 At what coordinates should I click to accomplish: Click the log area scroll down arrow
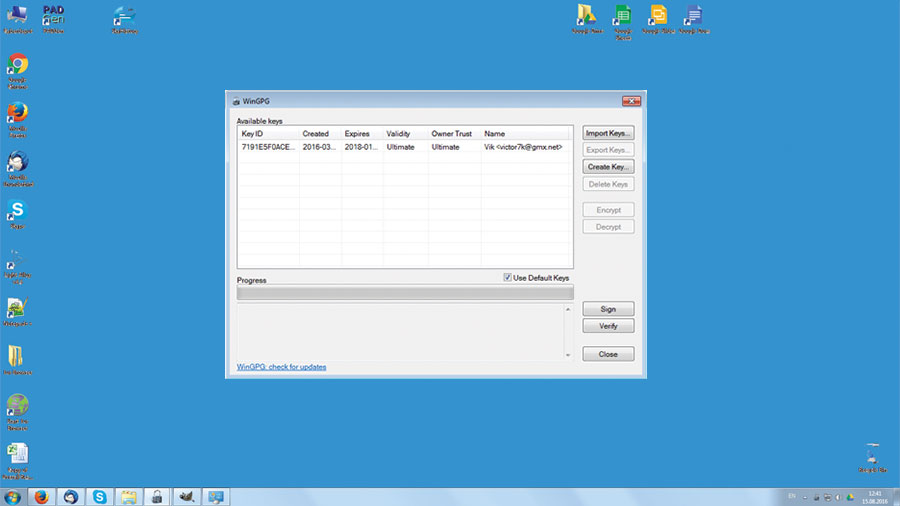[x=568, y=355]
